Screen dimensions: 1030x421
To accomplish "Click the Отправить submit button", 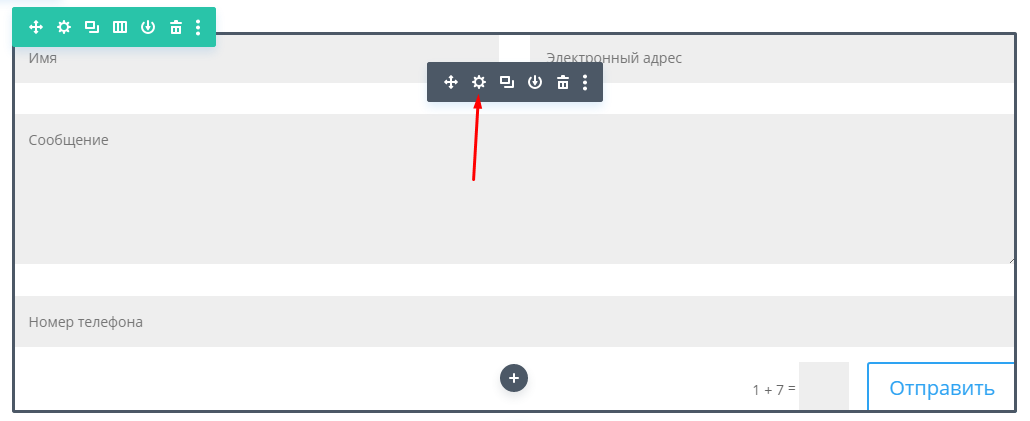I will [x=941, y=388].
